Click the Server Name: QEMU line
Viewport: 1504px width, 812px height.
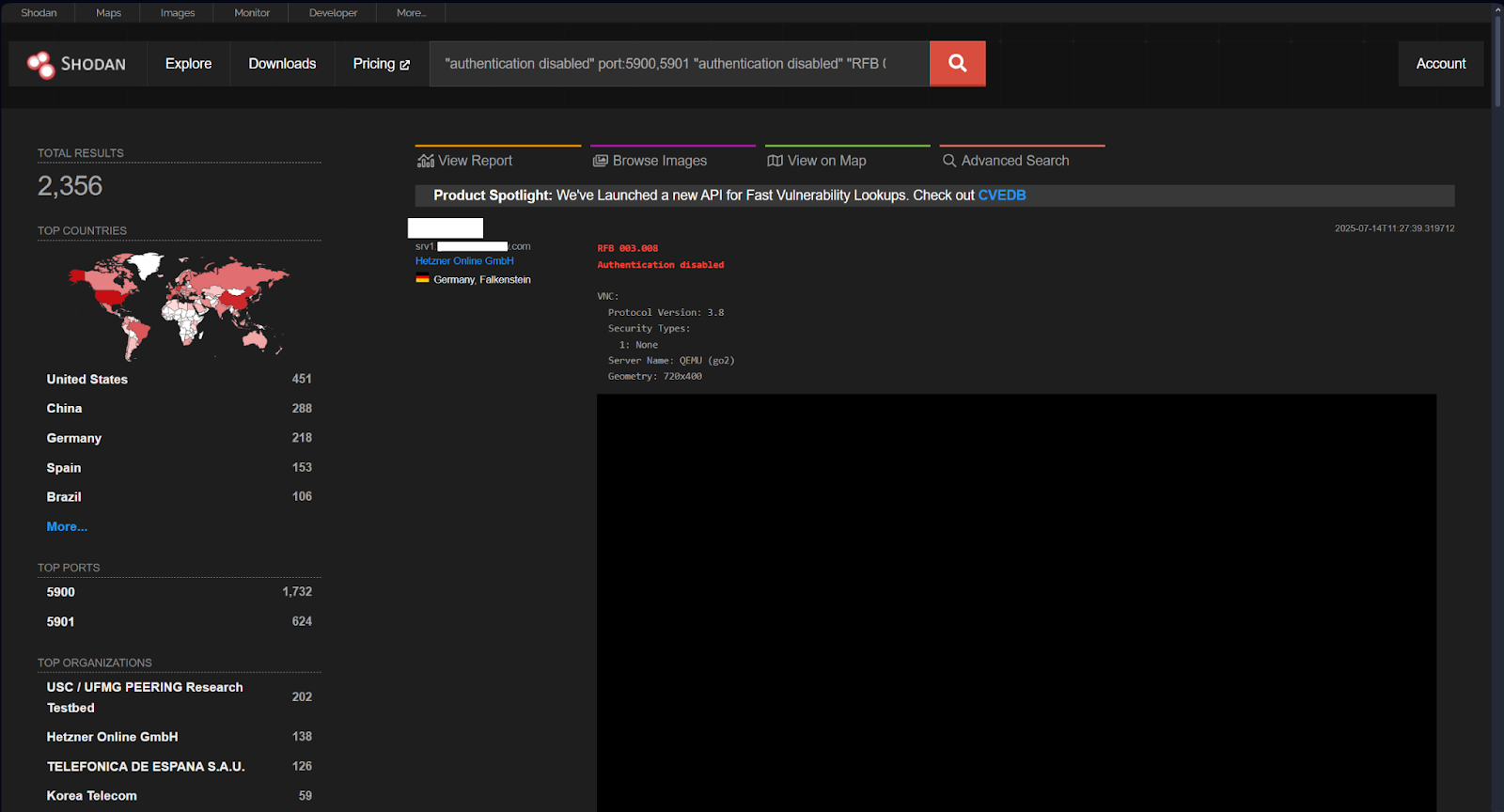(x=671, y=361)
